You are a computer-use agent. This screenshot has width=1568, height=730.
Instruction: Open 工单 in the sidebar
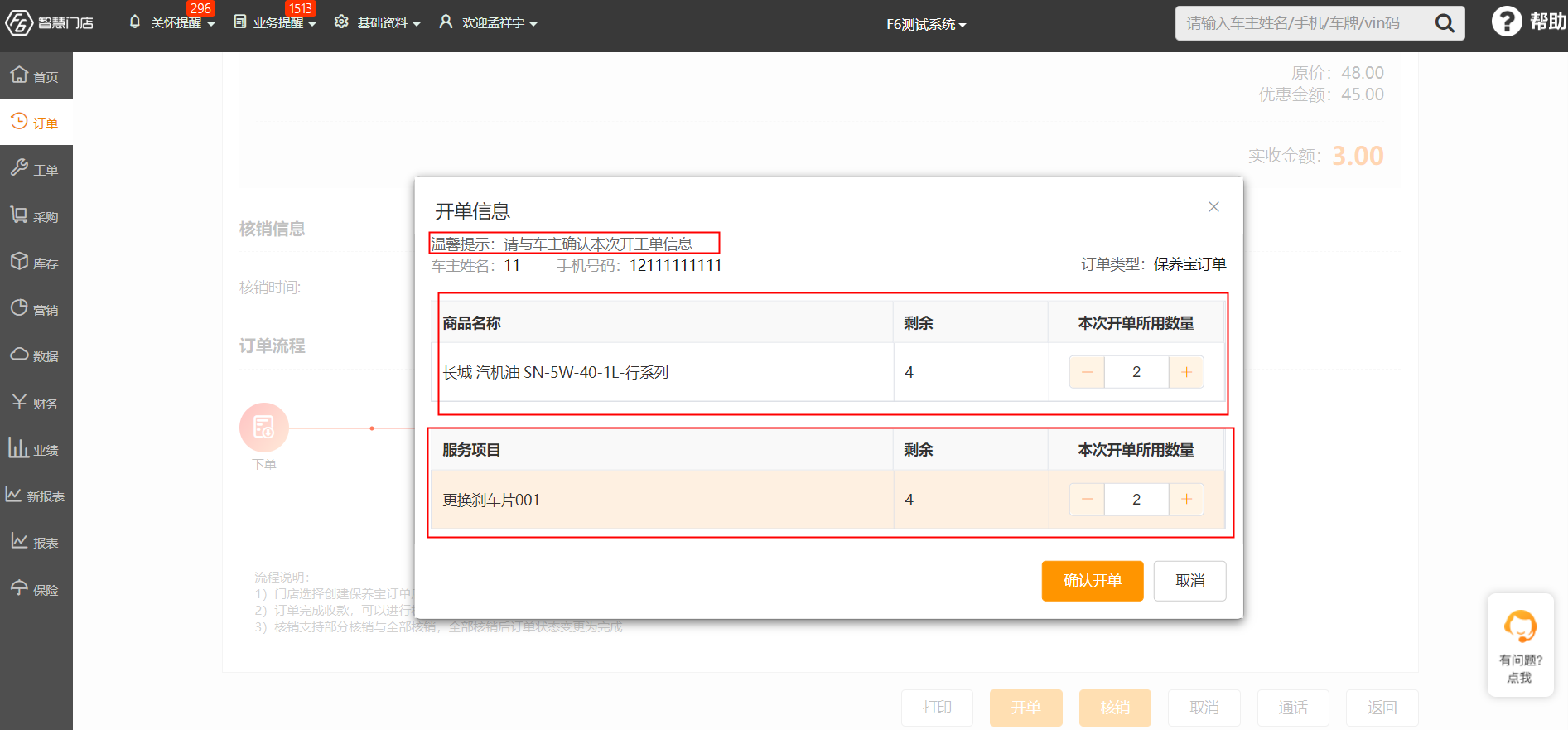[x=36, y=169]
